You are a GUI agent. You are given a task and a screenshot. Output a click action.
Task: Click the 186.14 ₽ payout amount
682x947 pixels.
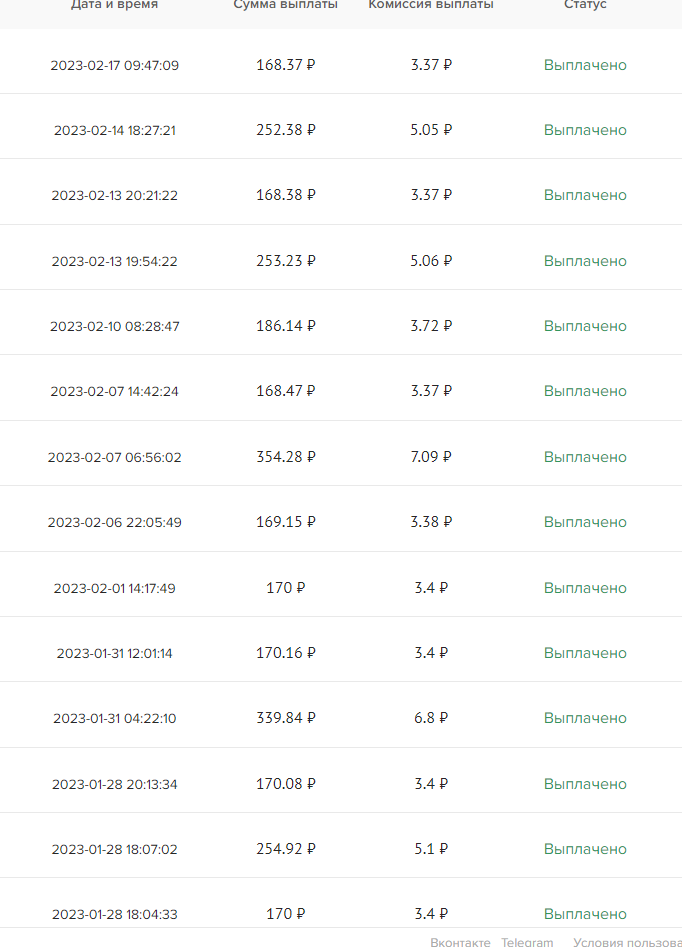286,326
